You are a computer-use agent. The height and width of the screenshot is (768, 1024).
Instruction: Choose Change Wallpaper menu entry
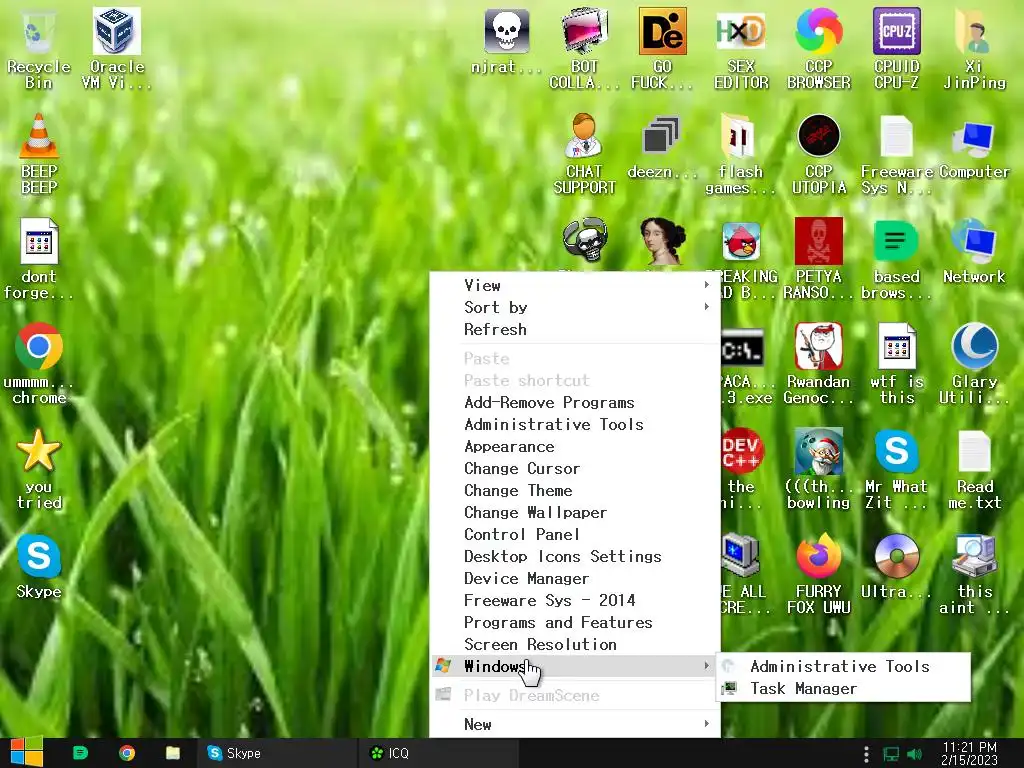coord(575,513)
